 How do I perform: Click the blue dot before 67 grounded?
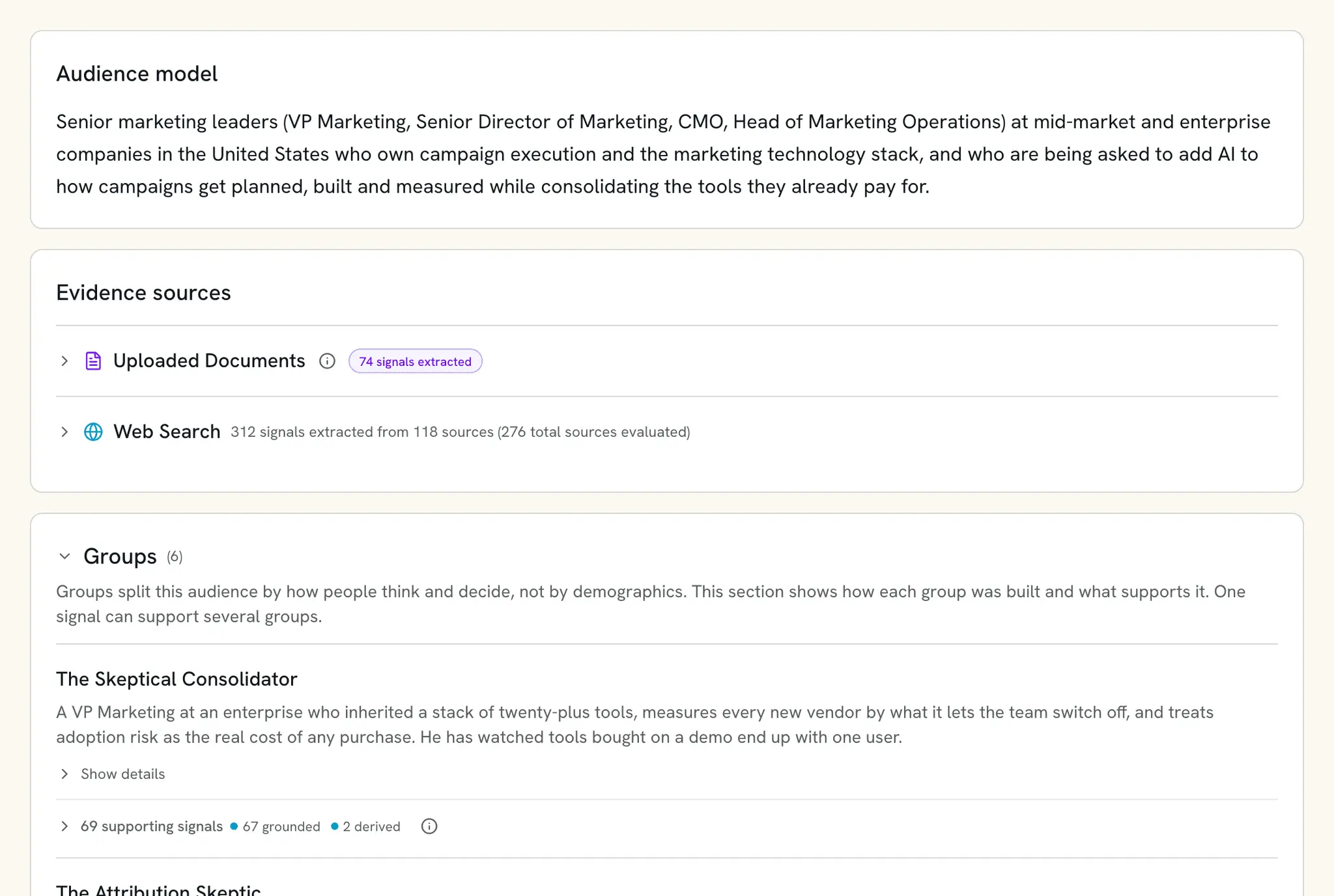[x=234, y=826]
